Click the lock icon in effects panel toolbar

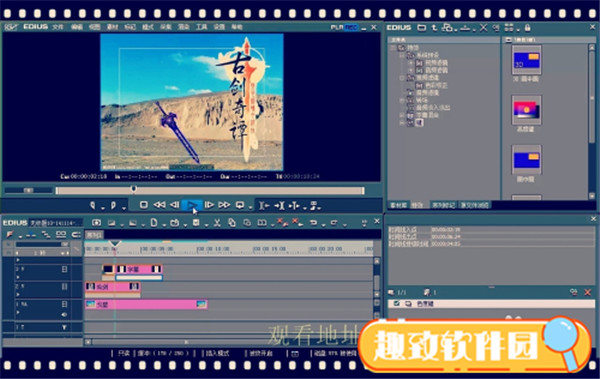pyautogui.click(x=528, y=28)
